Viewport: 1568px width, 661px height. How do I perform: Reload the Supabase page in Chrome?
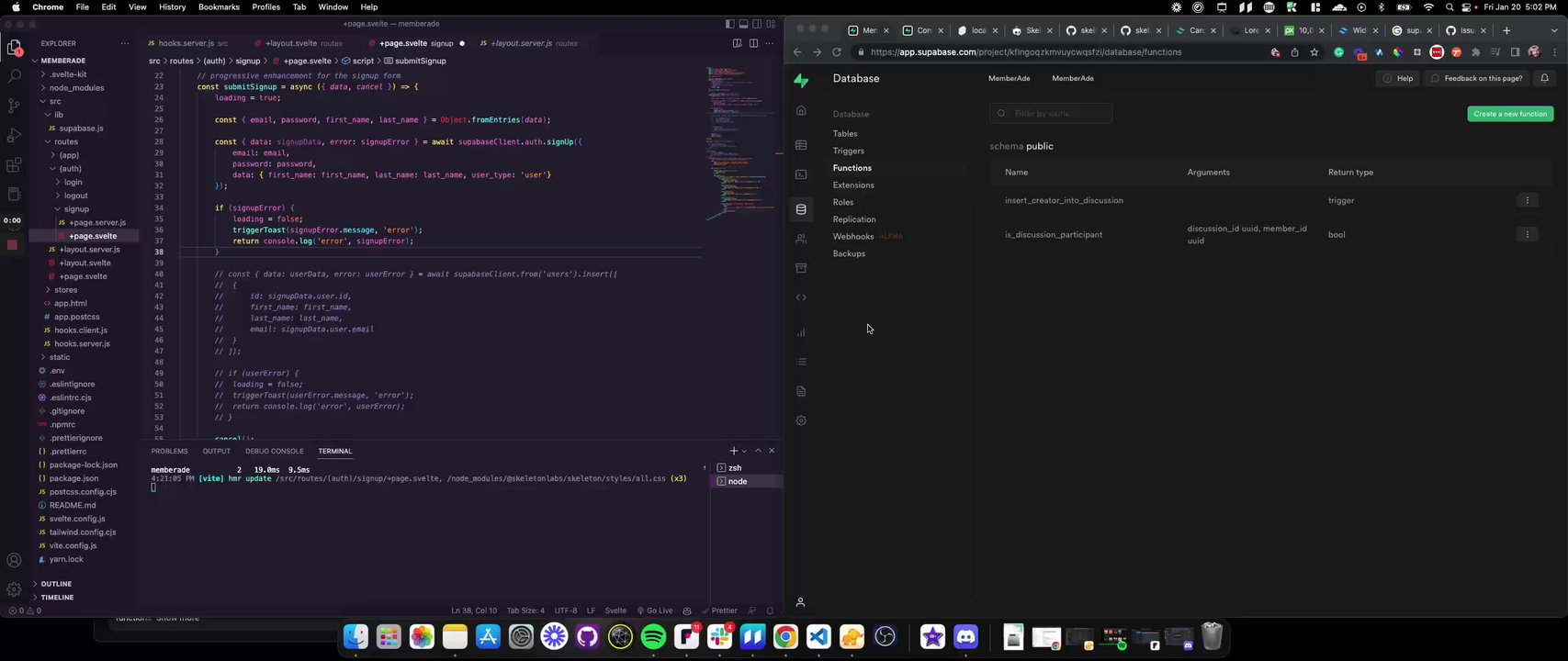coord(837,52)
